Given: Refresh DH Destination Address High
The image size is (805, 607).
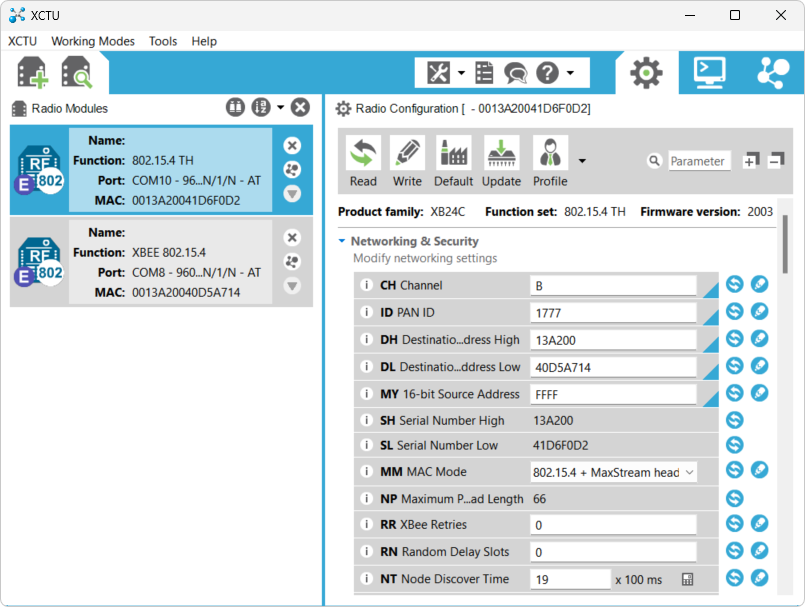Looking at the screenshot, I should click(735, 338).
